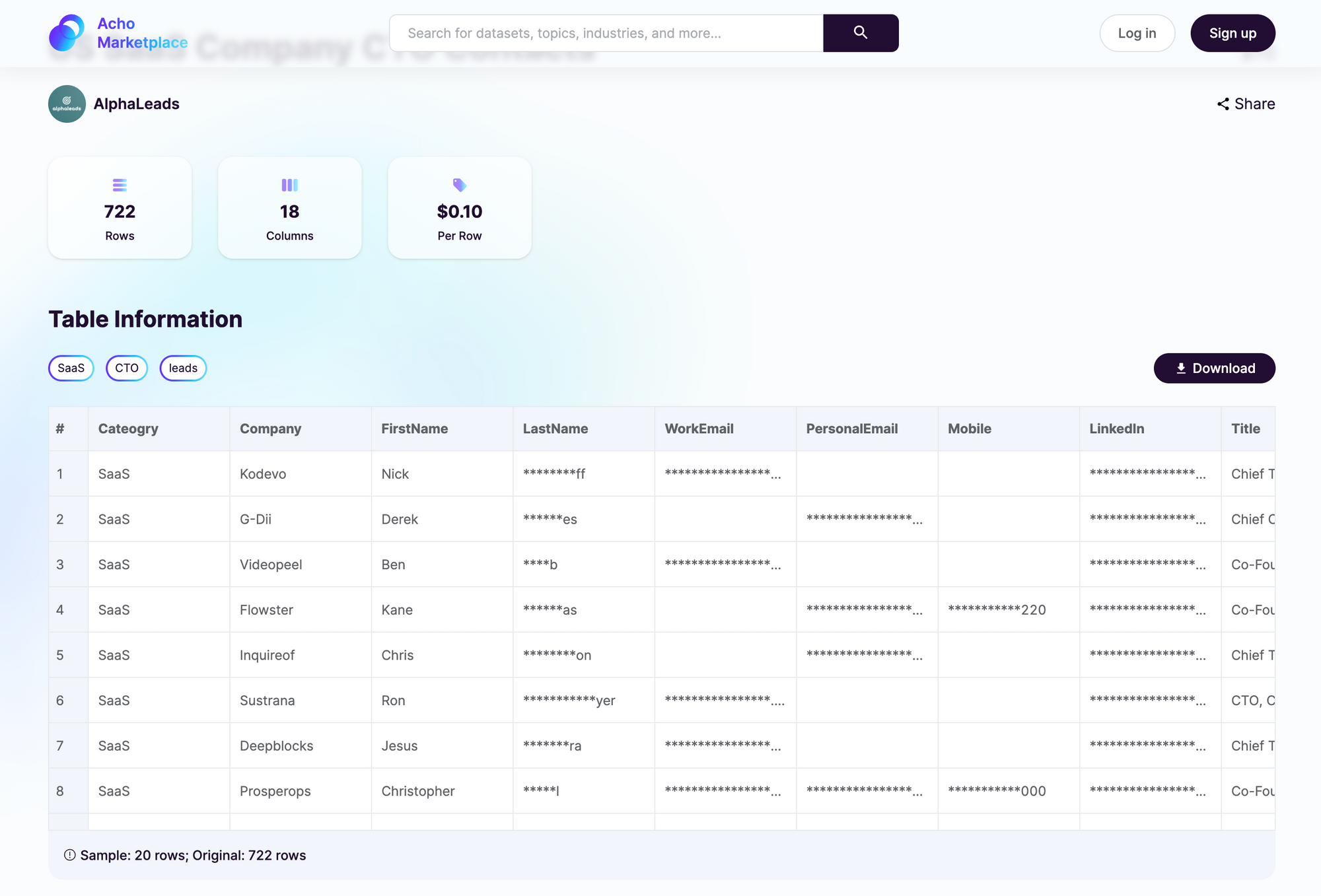Open the Log in page
1321x896 pixels.
pos(1136,33)
